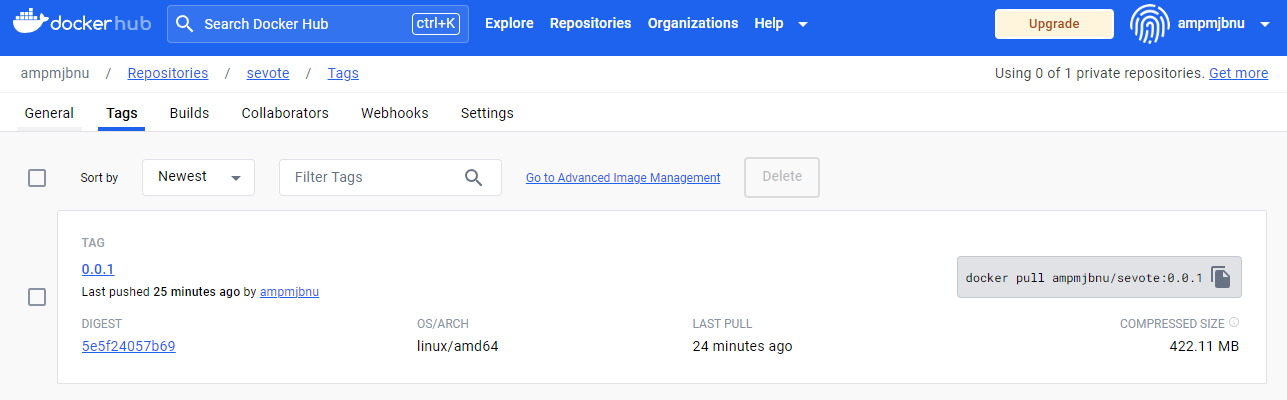
Task: Click the disabled Delete button
Action: pos(782,177)
